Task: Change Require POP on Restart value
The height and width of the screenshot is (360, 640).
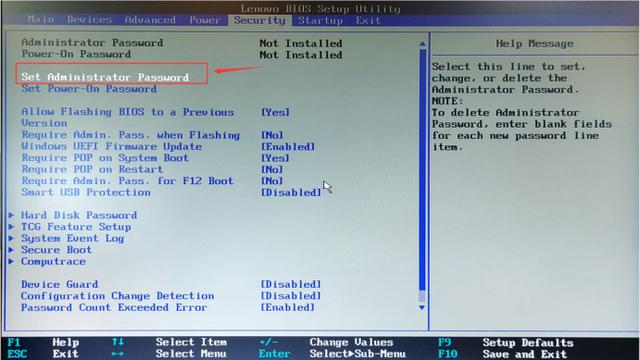Action: [272, 169]
